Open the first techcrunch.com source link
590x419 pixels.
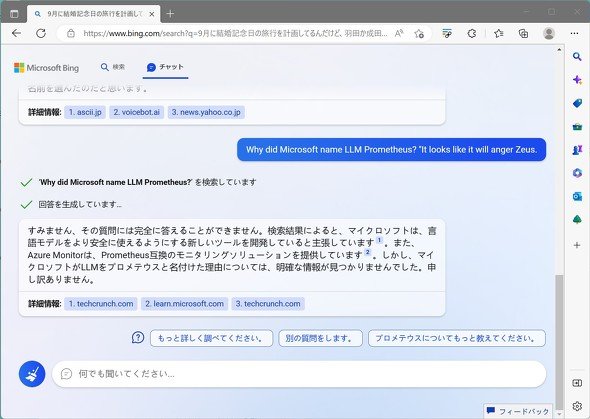click(101, 304)
